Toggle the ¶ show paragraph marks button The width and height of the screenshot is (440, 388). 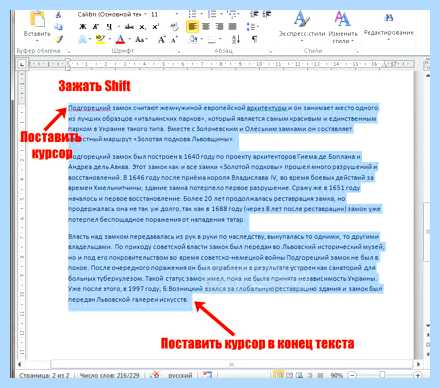(255, 40)
